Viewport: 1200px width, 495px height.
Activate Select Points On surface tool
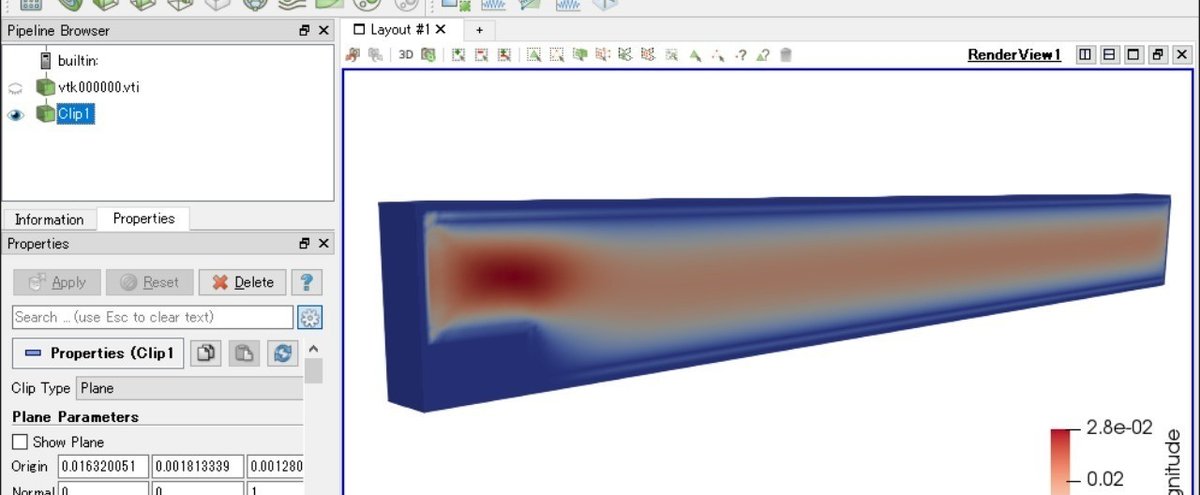(557, 55)
